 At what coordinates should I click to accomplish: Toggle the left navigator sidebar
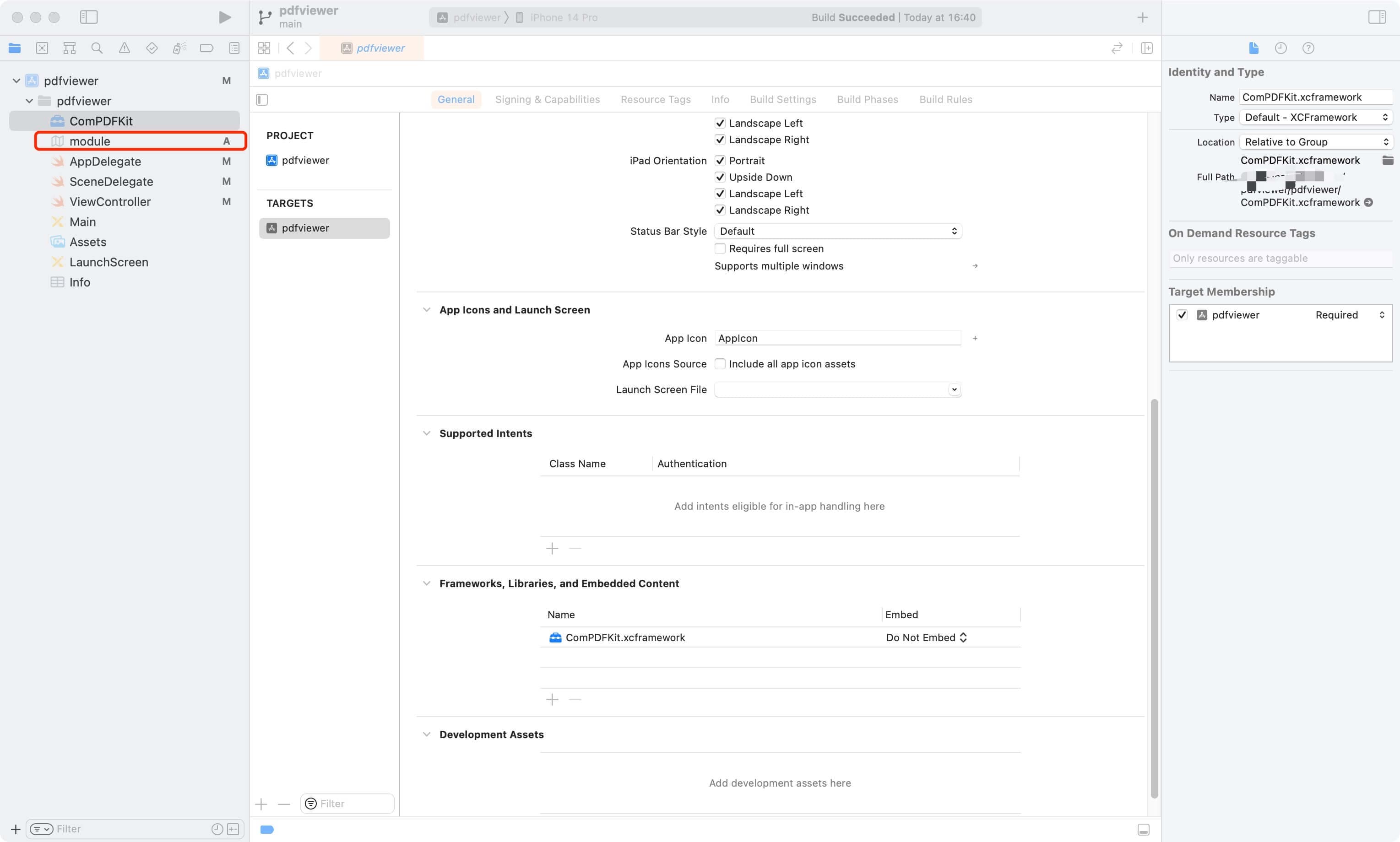click(x=88, y=17)
